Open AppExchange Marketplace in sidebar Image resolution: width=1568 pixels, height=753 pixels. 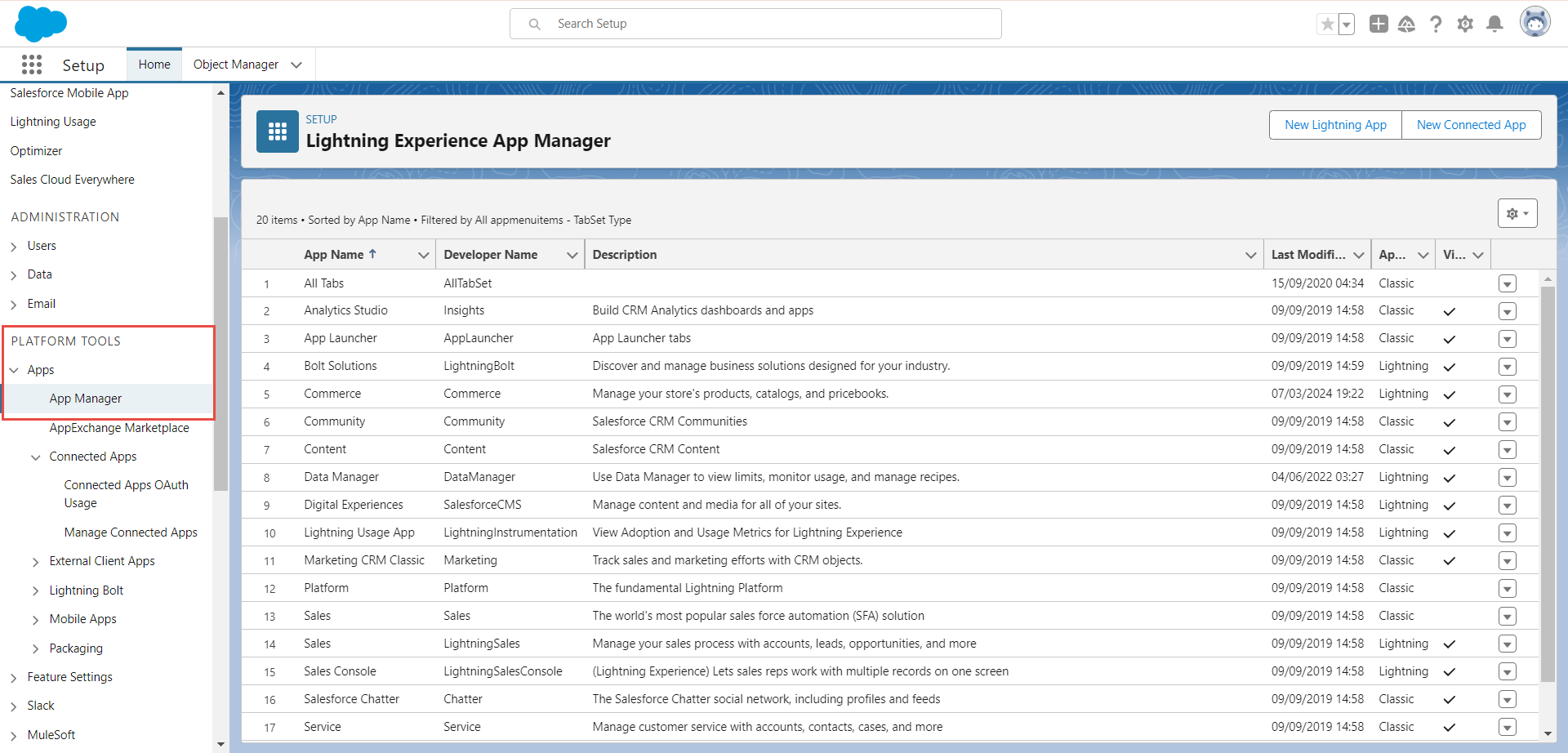119,428
